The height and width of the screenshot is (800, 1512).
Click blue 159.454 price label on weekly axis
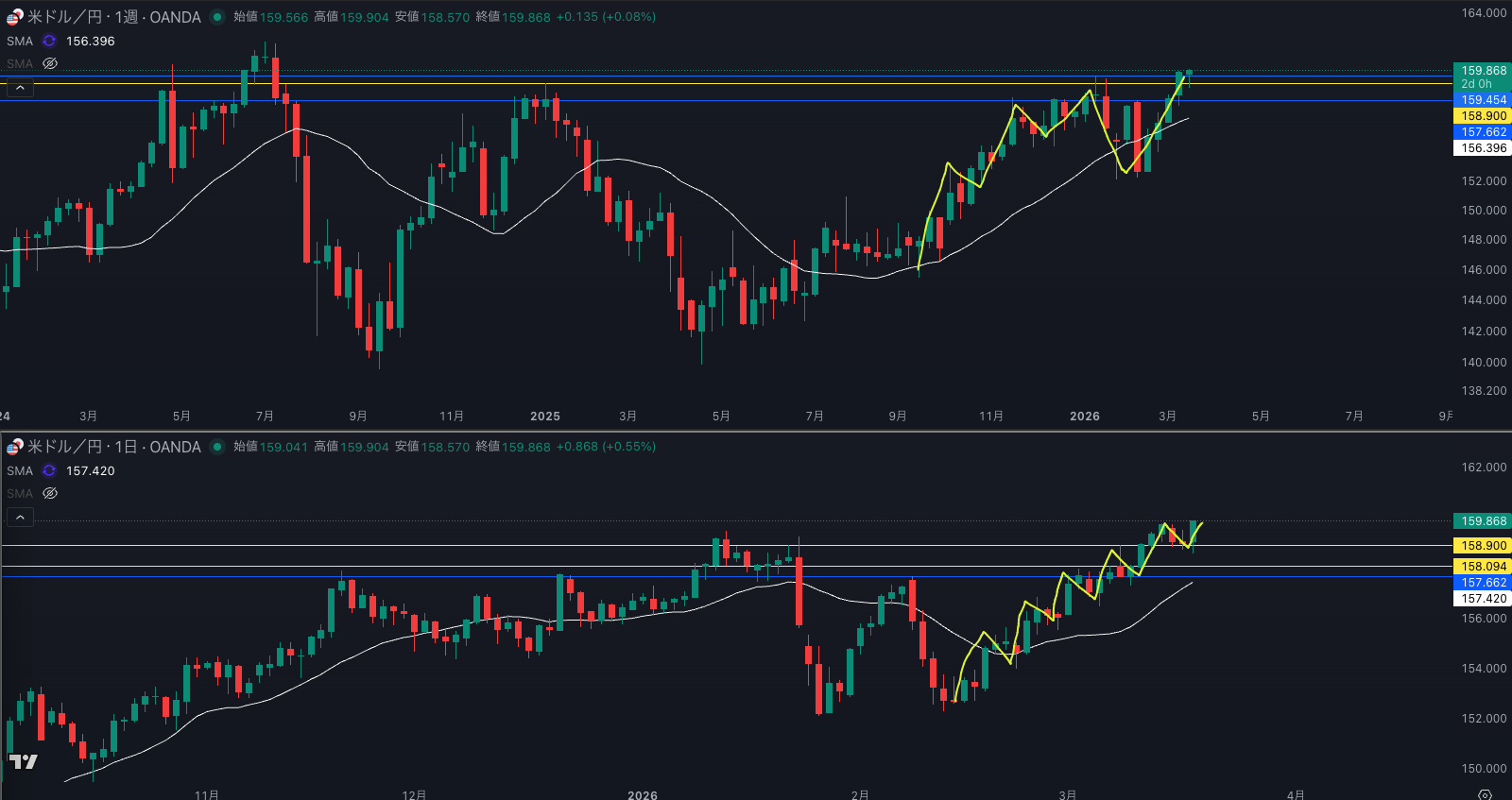pos(1483,100)
